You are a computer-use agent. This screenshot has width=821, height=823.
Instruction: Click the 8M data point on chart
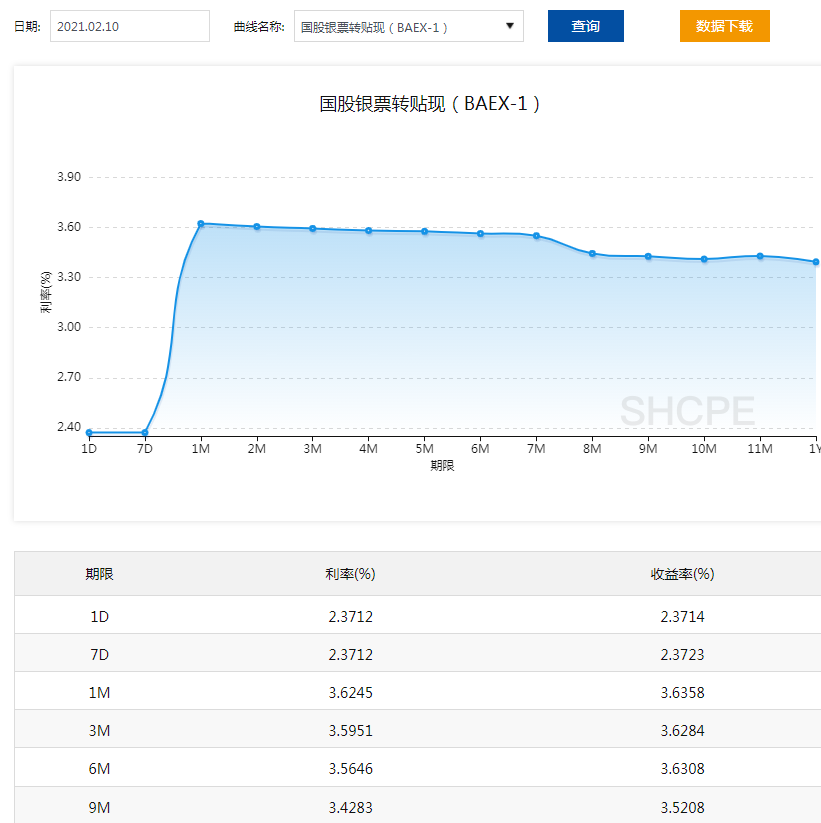(x=592, y=254)
